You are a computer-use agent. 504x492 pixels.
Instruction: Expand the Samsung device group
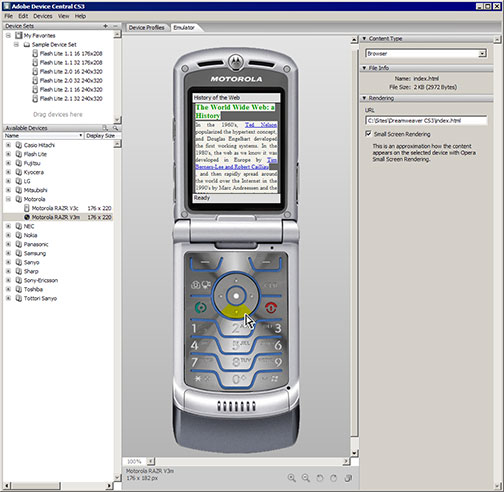8,253
